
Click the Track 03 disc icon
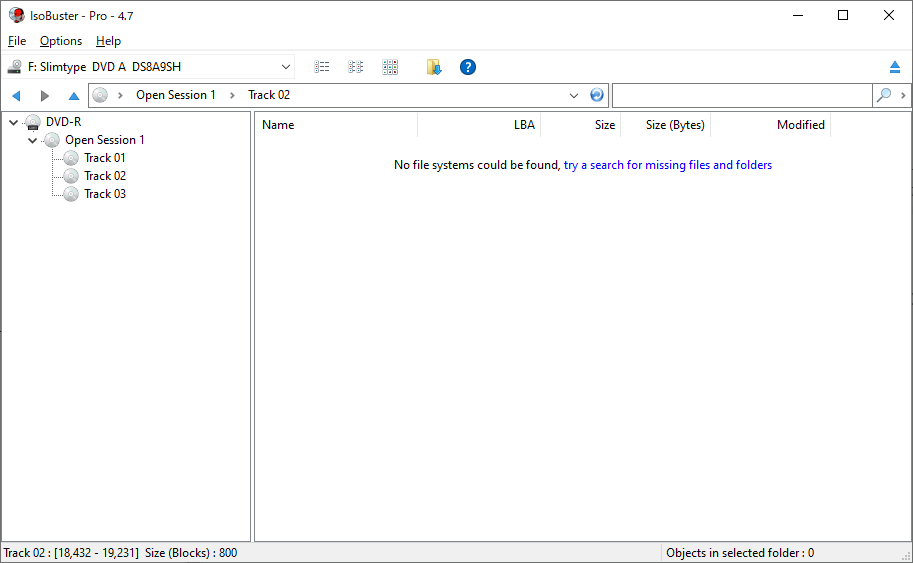pos(71,194)
